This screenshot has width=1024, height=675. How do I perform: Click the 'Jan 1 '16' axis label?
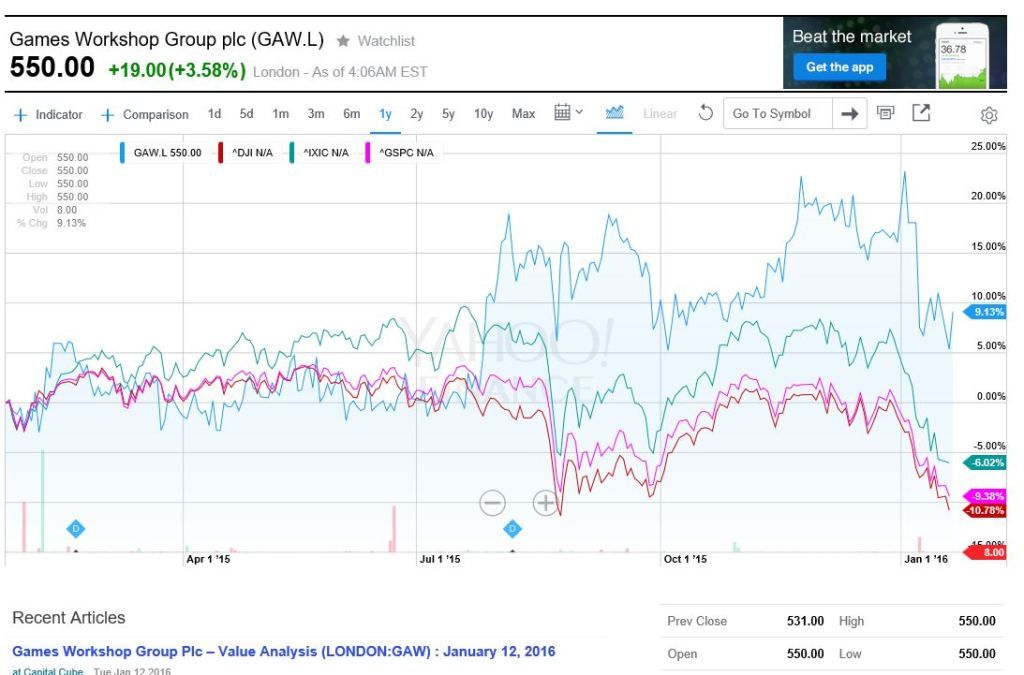[925, 559]
